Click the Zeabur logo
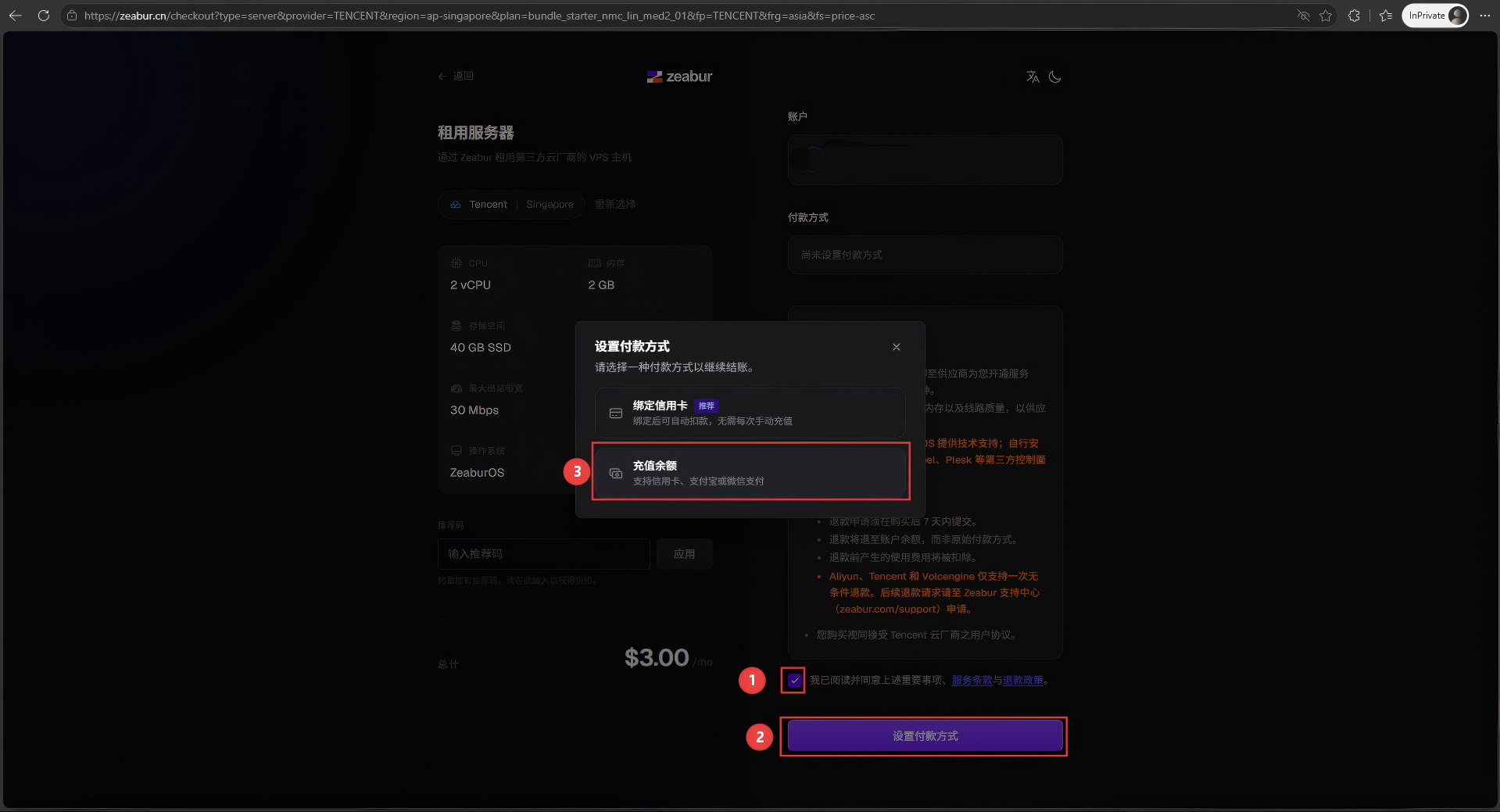Screen dimensions: 1500x812 tap(679, 77)
